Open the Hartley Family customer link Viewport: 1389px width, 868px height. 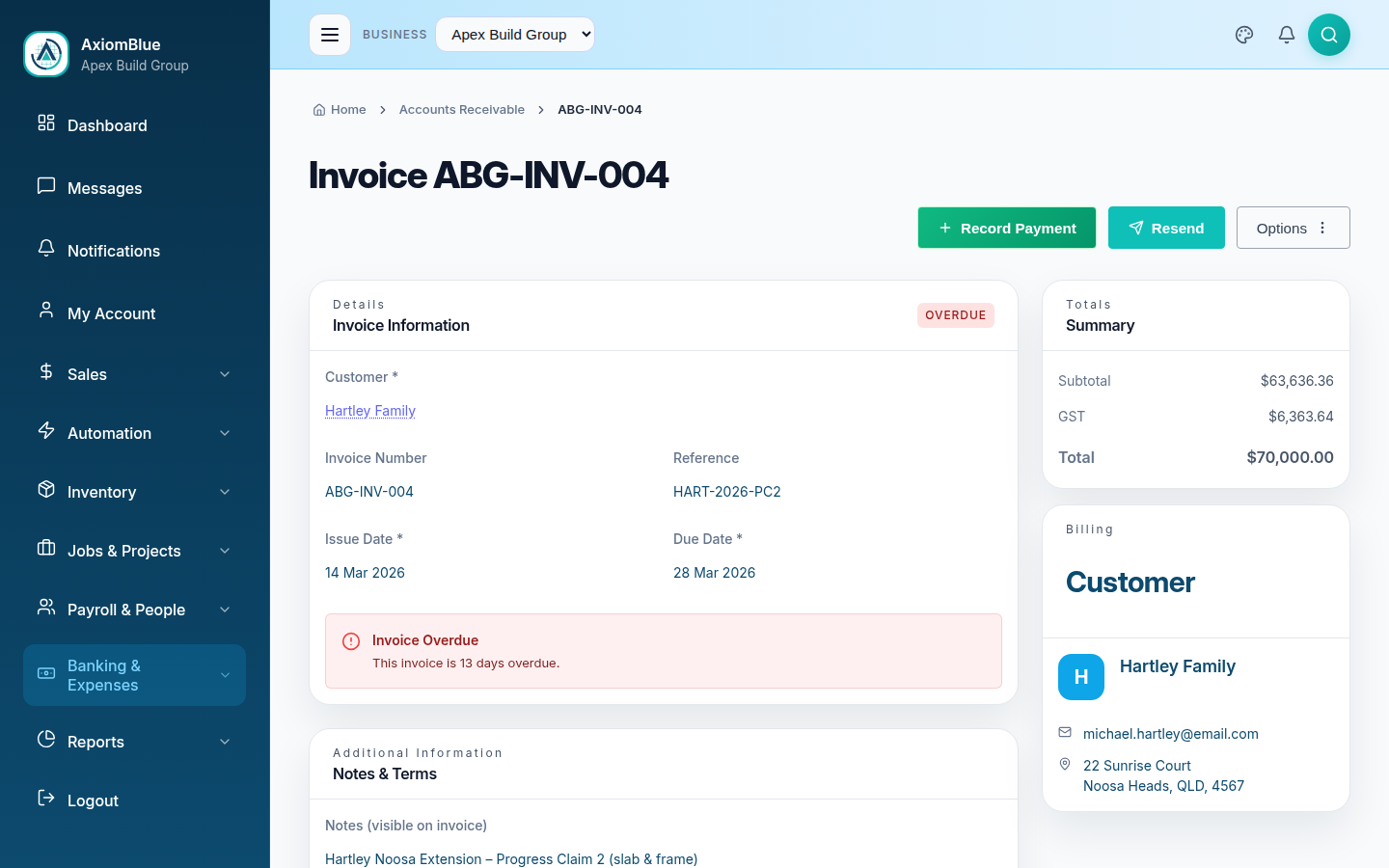(370, 410)
